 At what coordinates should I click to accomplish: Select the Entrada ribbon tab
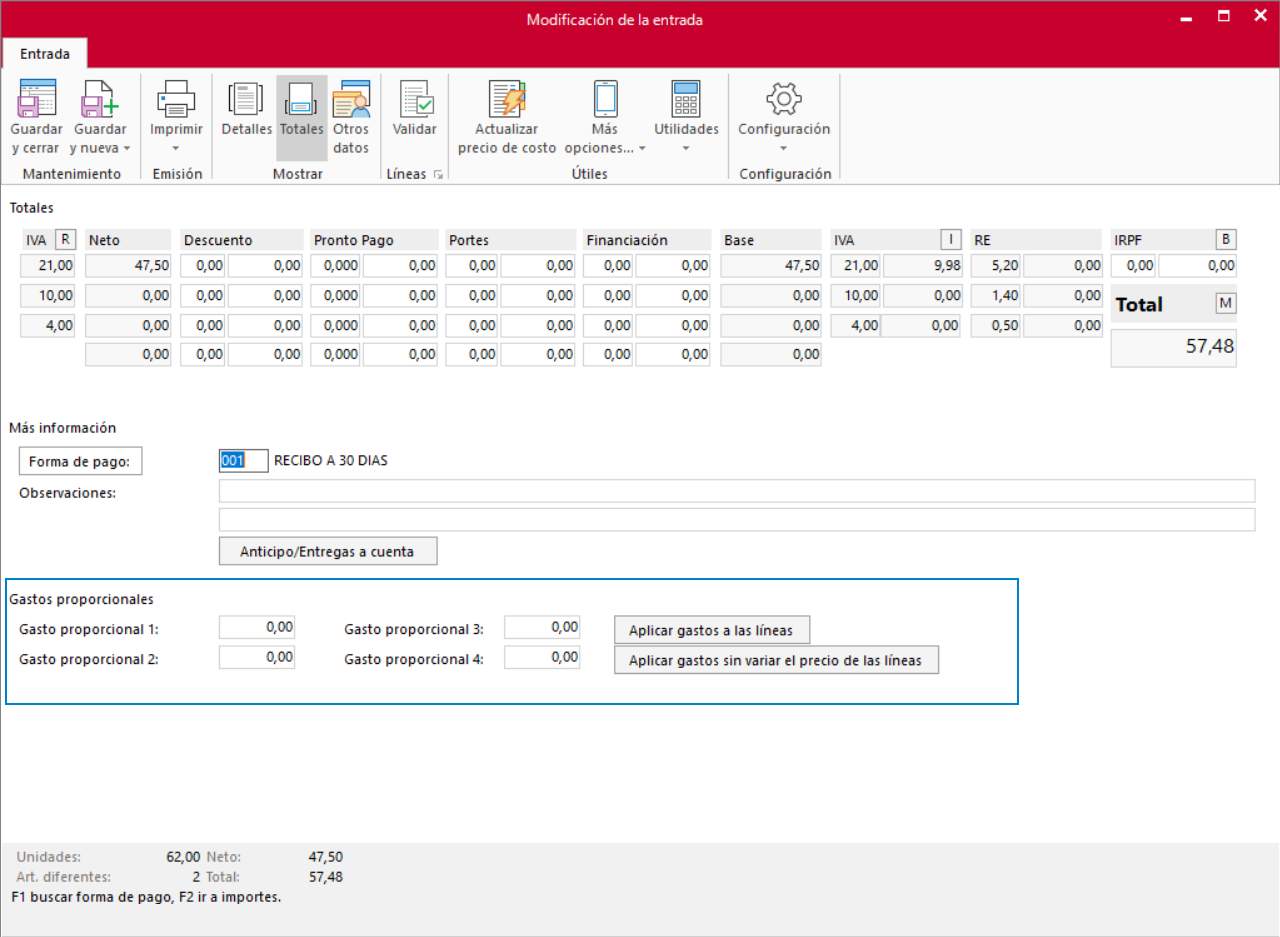[45, 54]
